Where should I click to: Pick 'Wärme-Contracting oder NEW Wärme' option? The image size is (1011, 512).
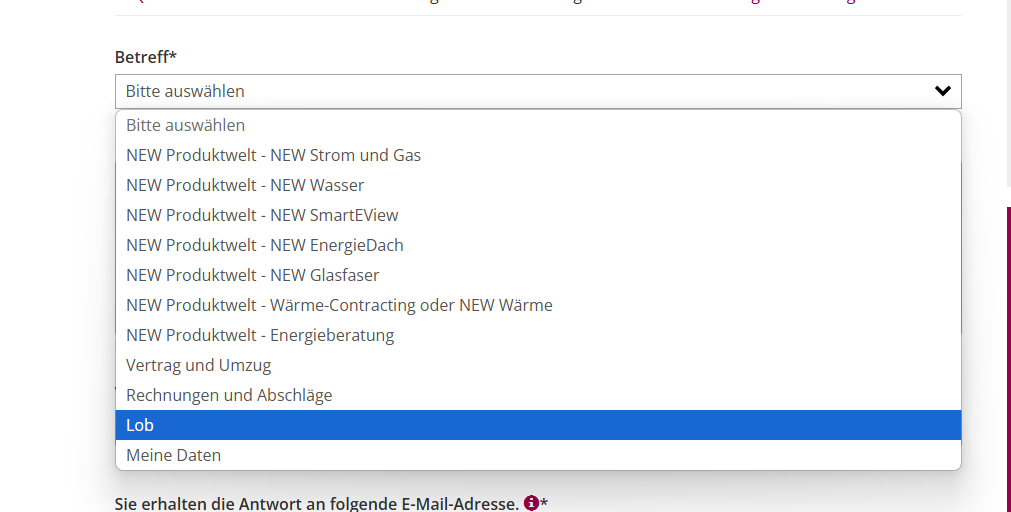(x=339, y=305)
